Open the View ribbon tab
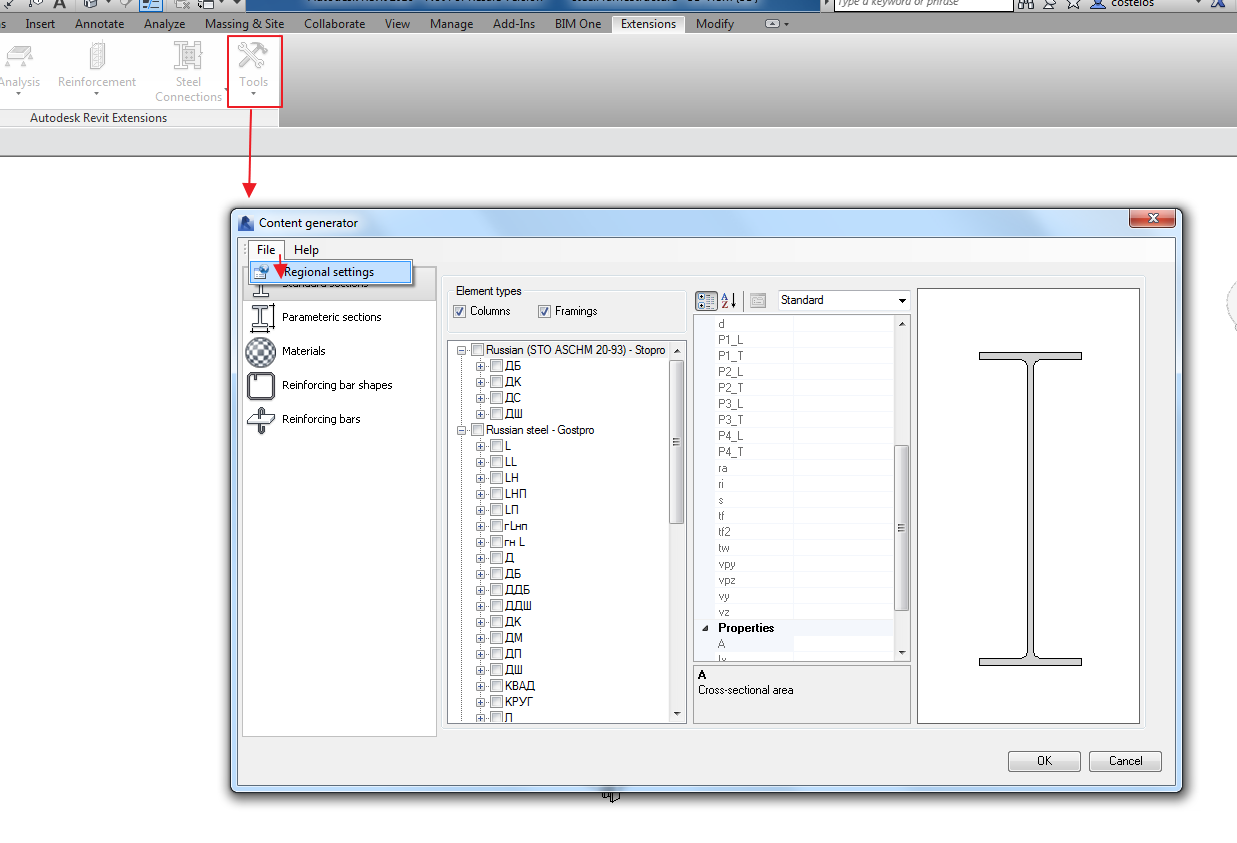The height and width of the screenshot is (843, 1237). click(397, 24)
